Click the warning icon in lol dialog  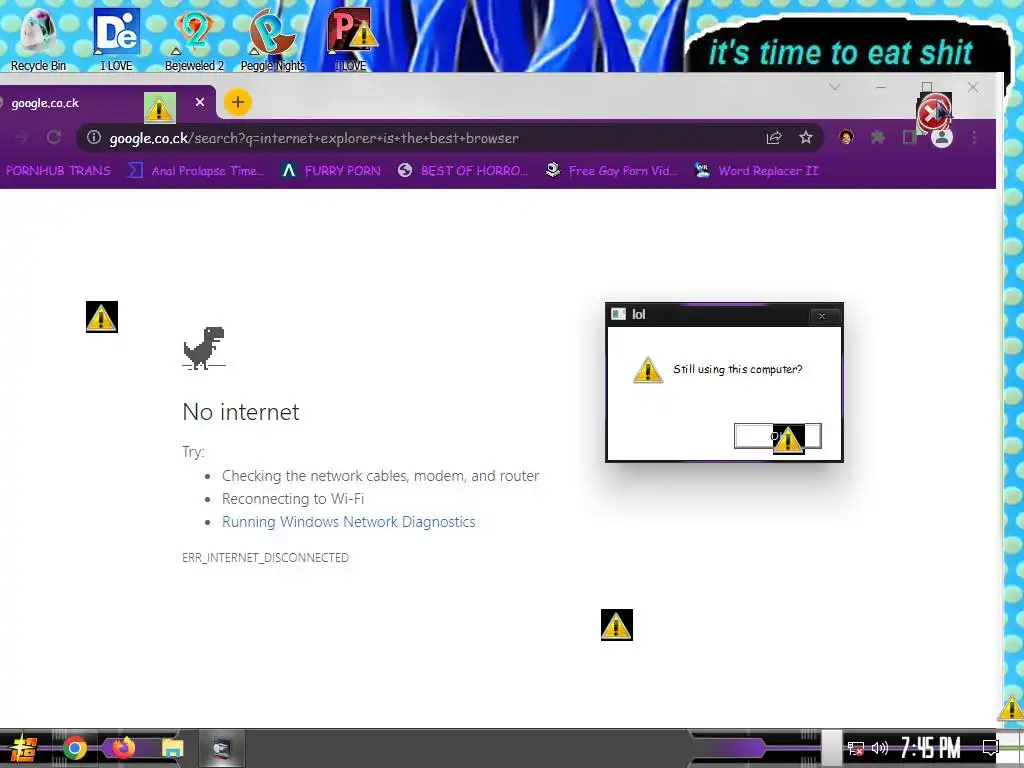[x=648, y=370]
